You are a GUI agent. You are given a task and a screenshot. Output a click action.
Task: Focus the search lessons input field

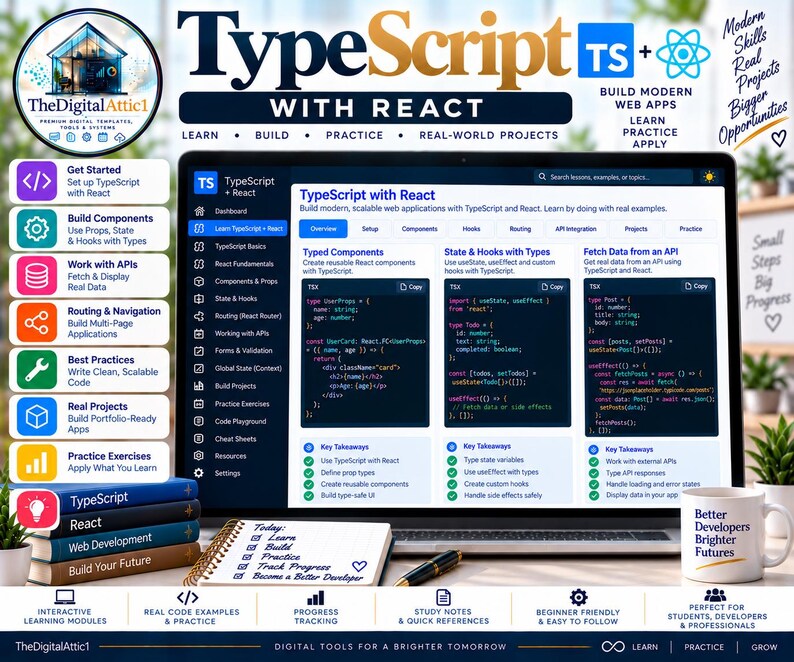tap(613, 177)
